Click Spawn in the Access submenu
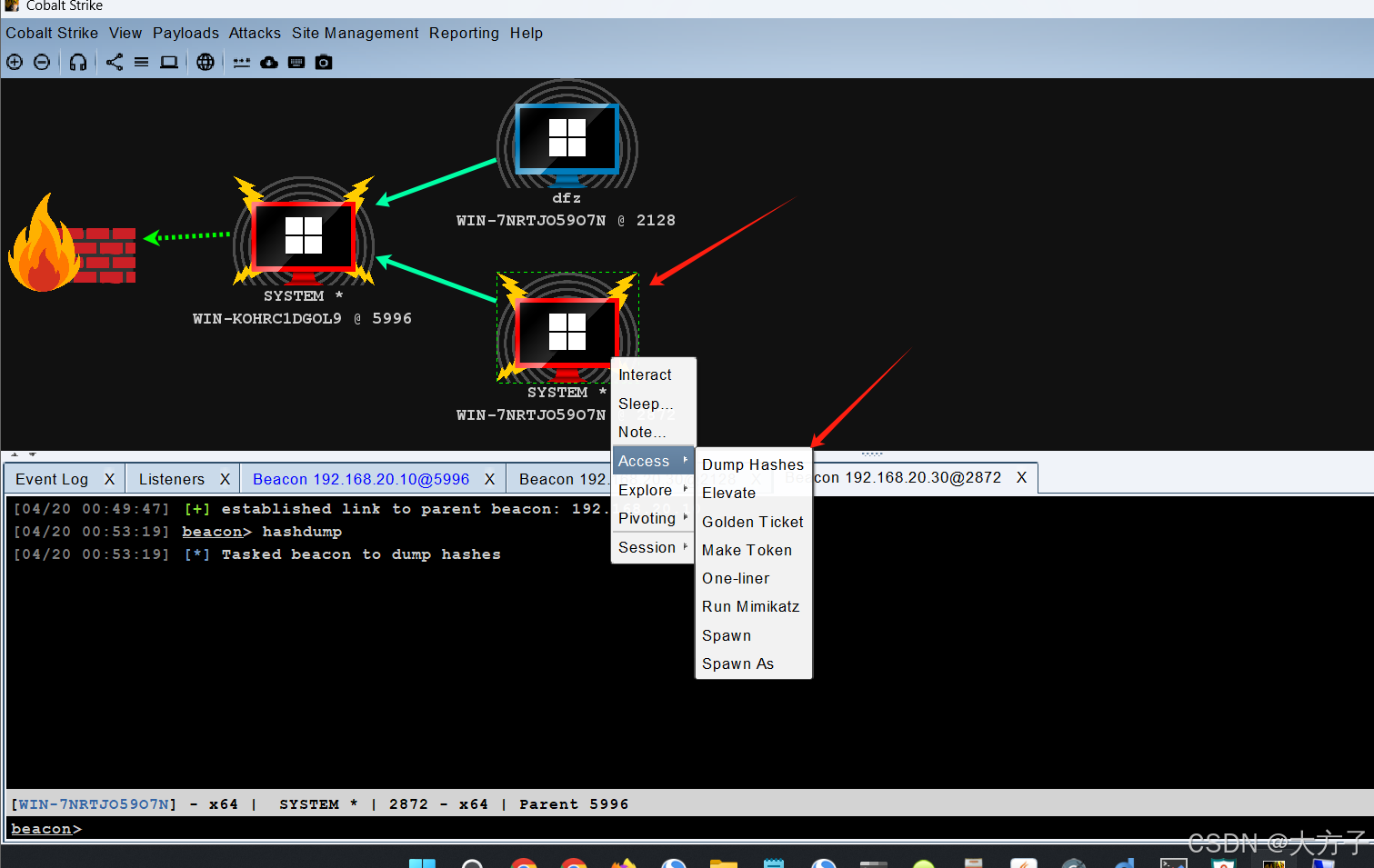The width and height of the screenshot is (1374, 868). click(x=753, y=635)
